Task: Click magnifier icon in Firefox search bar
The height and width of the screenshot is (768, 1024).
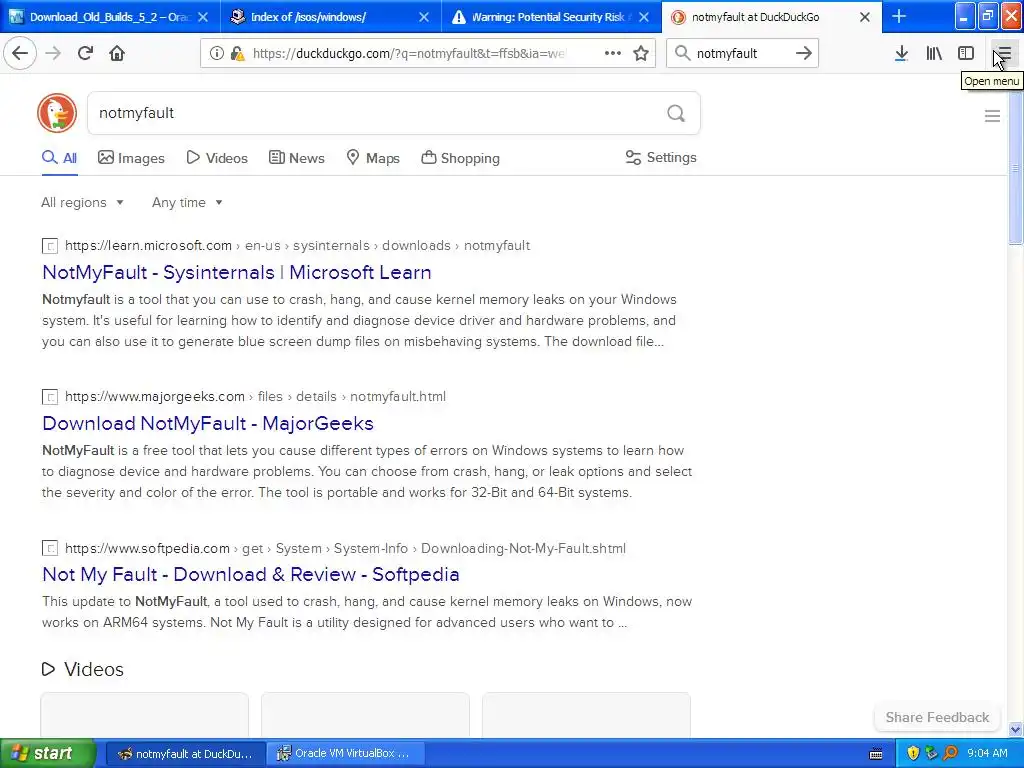Action: point(682,53)
